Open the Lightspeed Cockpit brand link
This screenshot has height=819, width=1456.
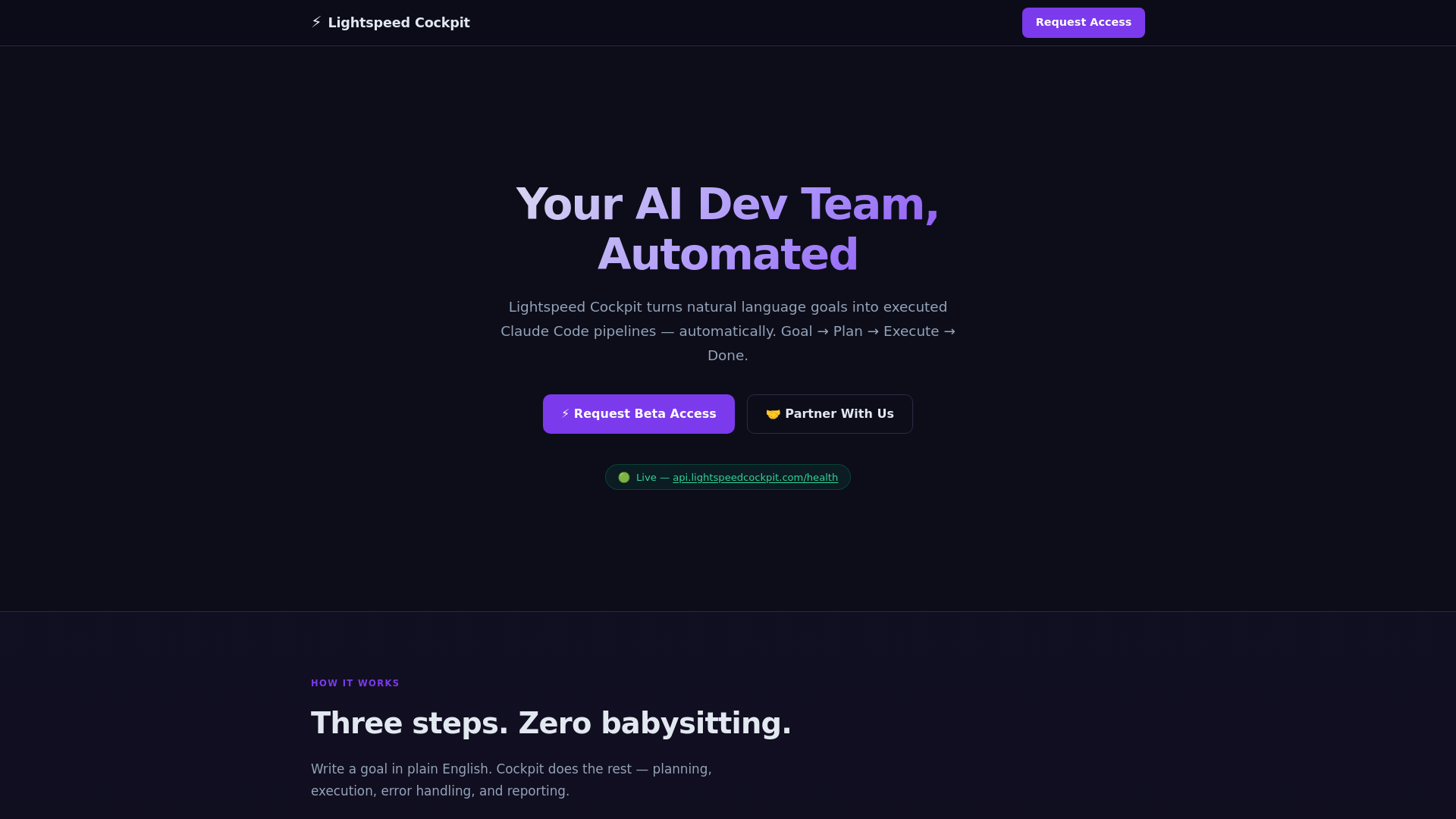point(391,23)
